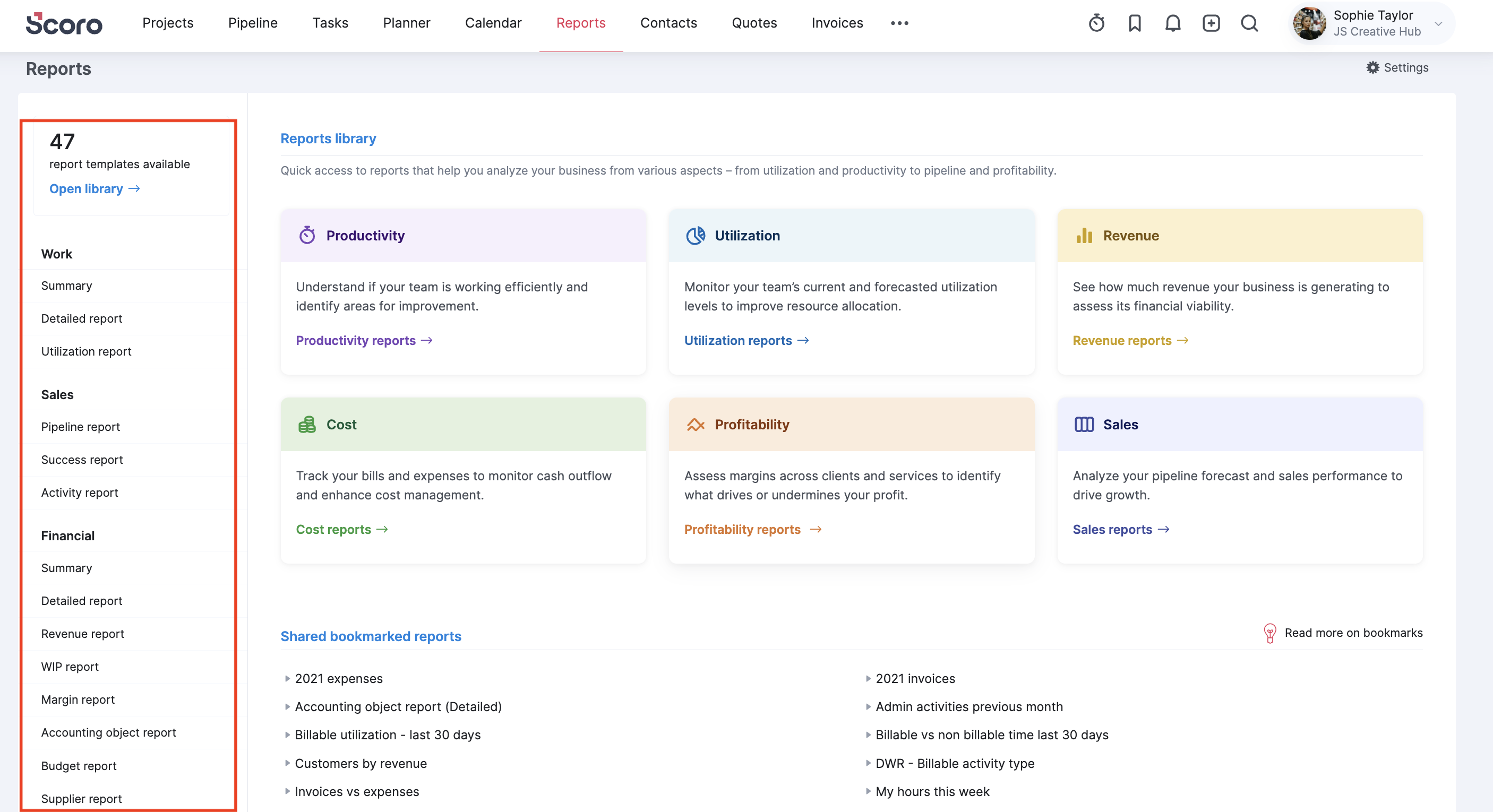The height and width of the screenshot is (812, 1493).
Task: Open the notifications bell
Action: (1172, 23)
